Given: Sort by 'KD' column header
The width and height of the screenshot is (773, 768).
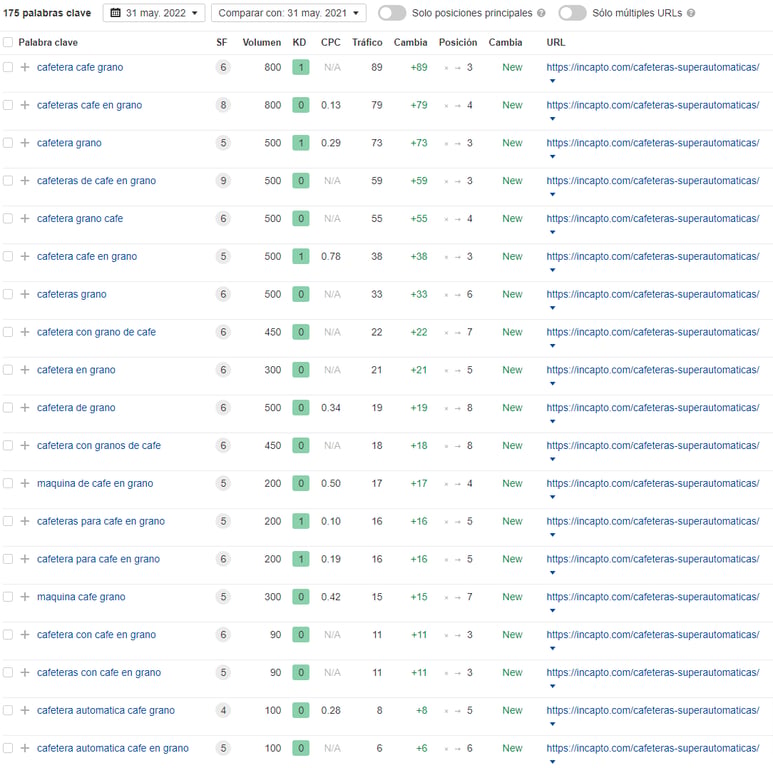Looking at the screenshot, I should 299,42.
